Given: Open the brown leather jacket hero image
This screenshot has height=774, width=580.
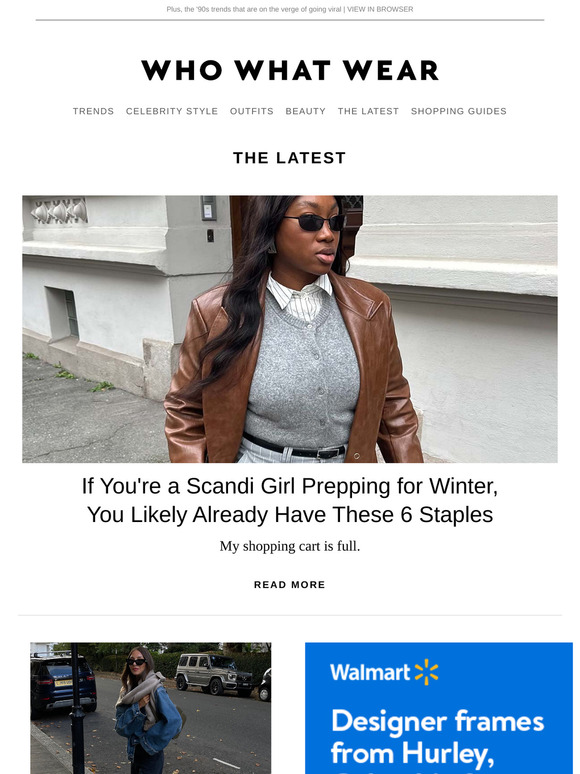Looking at the screenshot, I should pos(290,329).
